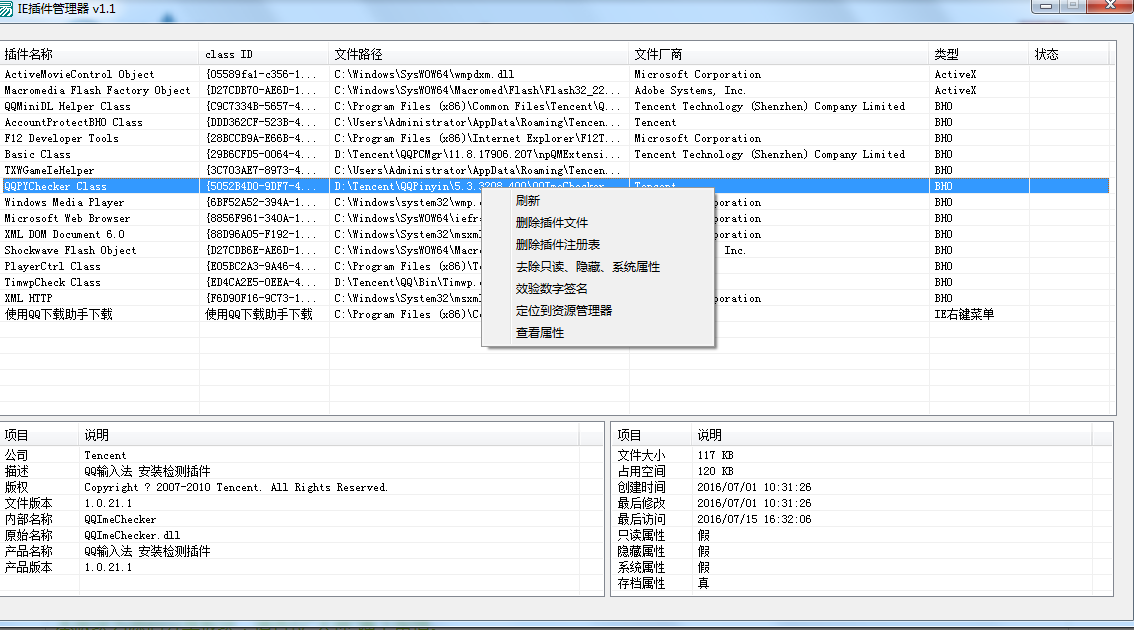Click 效验数字签名 in the context menu

point(551,289)
